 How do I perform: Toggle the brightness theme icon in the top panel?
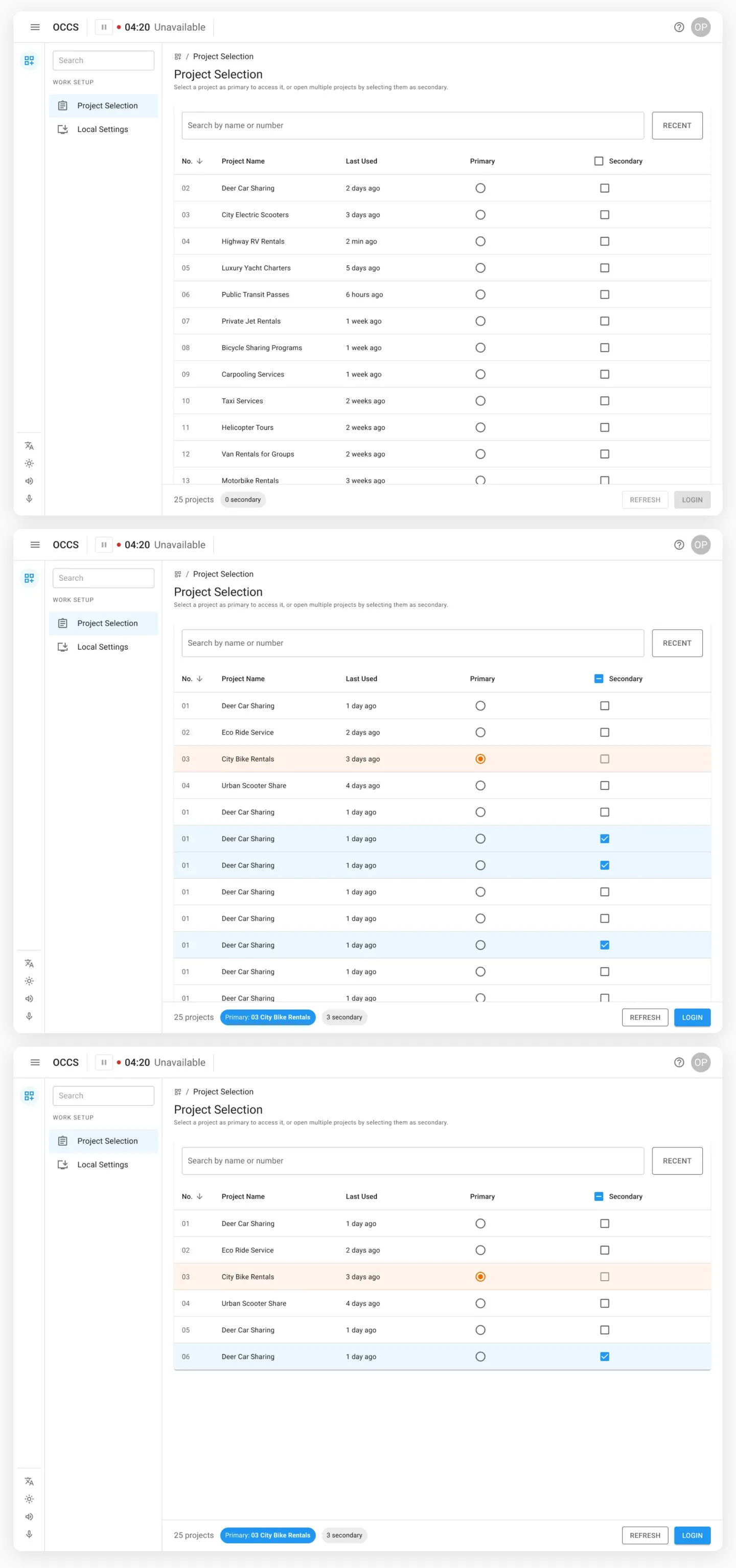tap(29, 463)
